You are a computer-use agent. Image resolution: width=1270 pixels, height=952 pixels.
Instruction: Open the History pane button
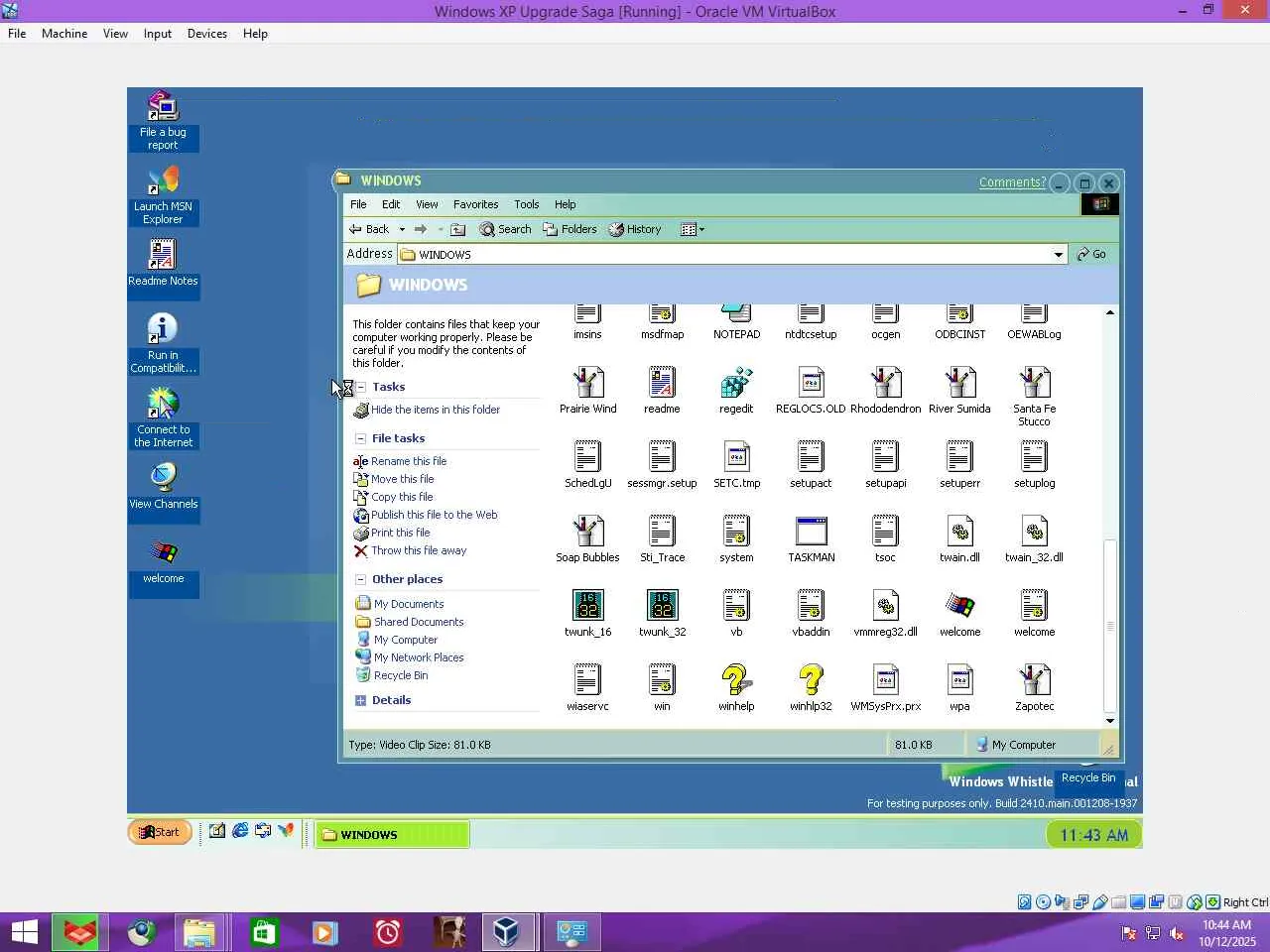pyautogui.click(x=635, y=229)
